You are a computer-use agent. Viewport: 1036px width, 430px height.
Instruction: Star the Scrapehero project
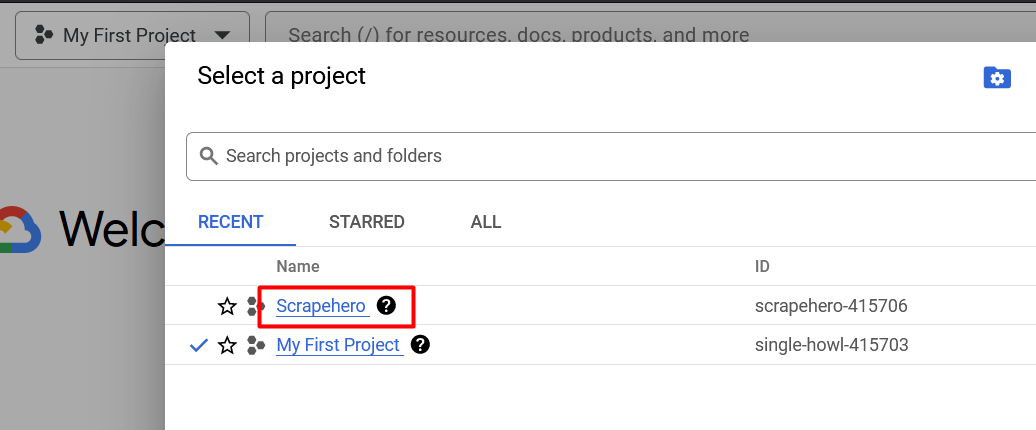[x=227, y=306]
